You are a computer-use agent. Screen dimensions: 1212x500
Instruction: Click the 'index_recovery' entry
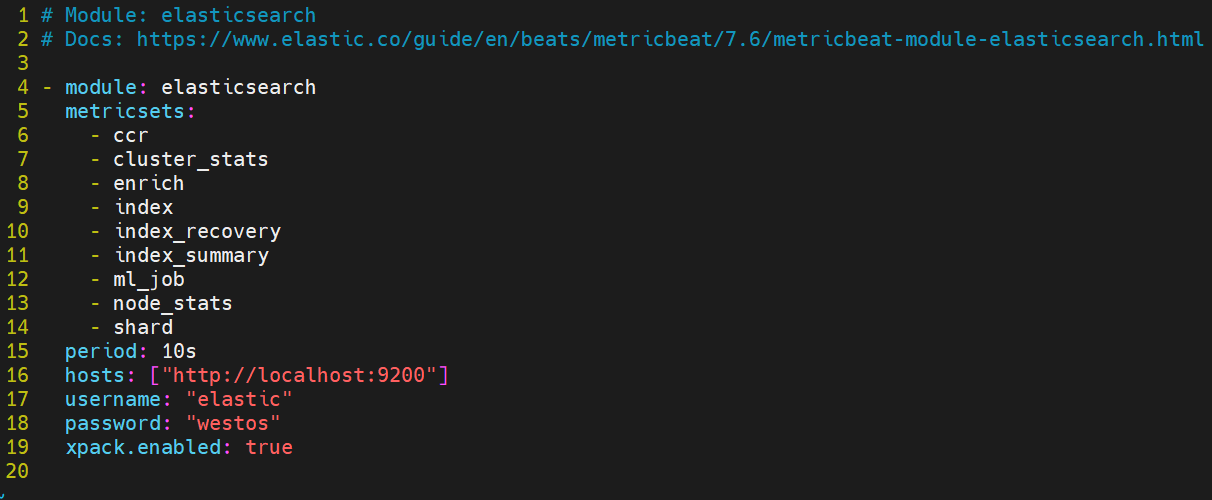(197, 231)
